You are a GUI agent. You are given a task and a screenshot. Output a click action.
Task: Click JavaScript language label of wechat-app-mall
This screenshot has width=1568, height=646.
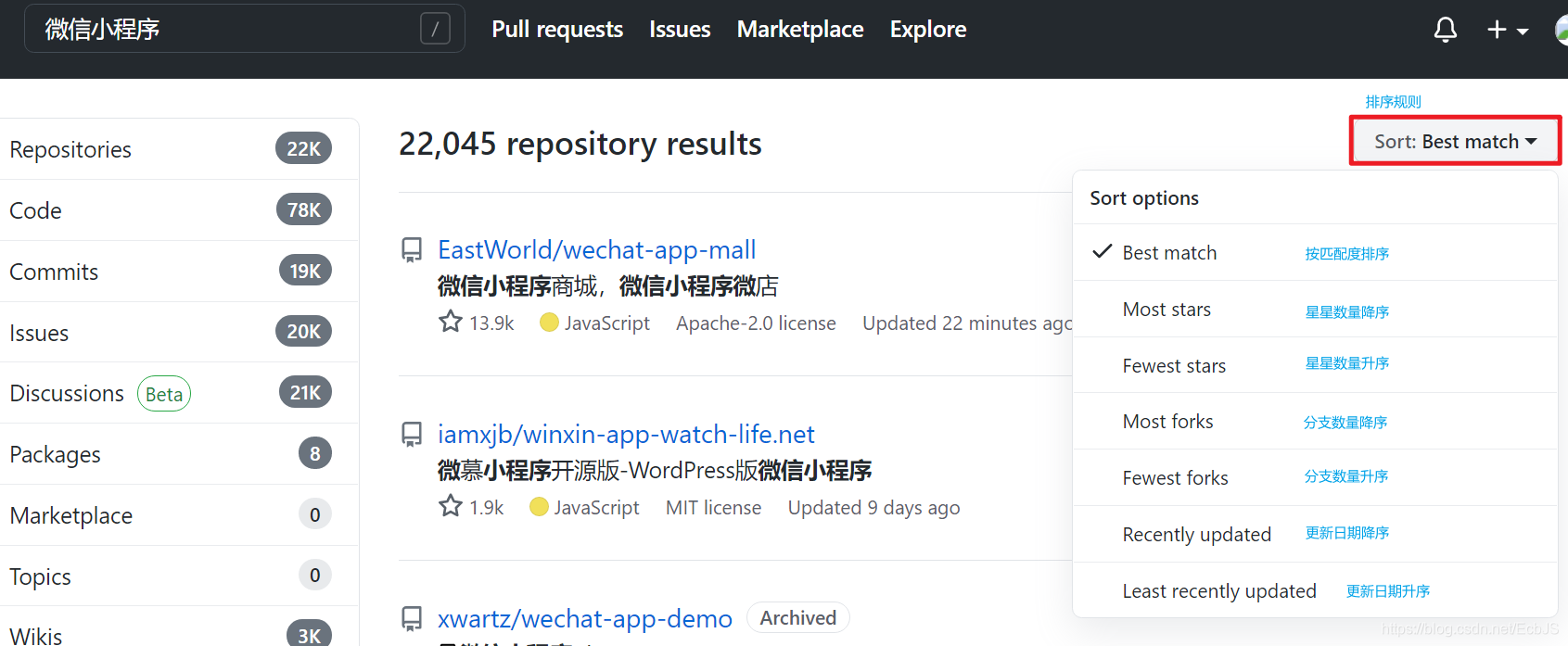pos(606,323)
